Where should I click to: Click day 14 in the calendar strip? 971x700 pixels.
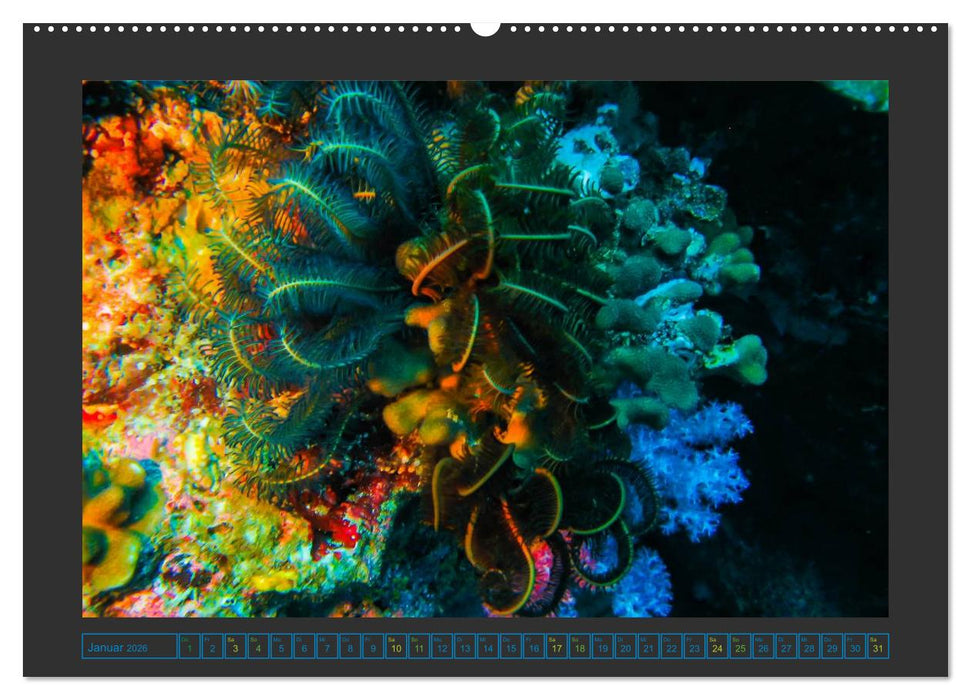point(488,647)
